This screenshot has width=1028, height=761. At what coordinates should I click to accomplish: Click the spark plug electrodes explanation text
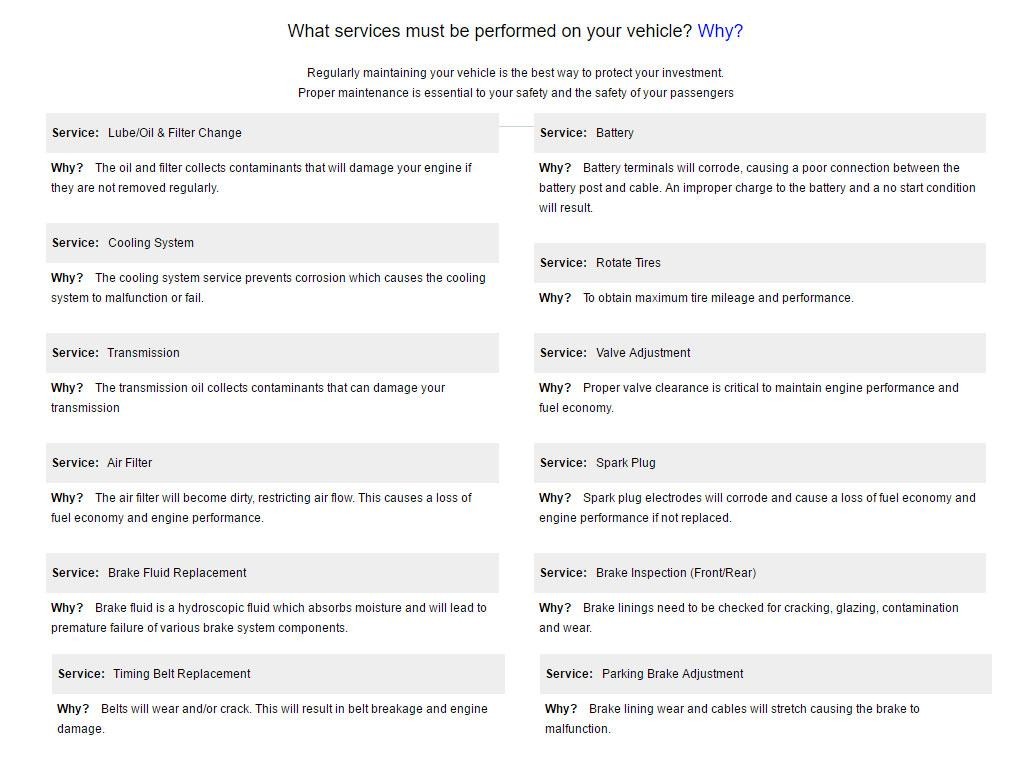757,508
